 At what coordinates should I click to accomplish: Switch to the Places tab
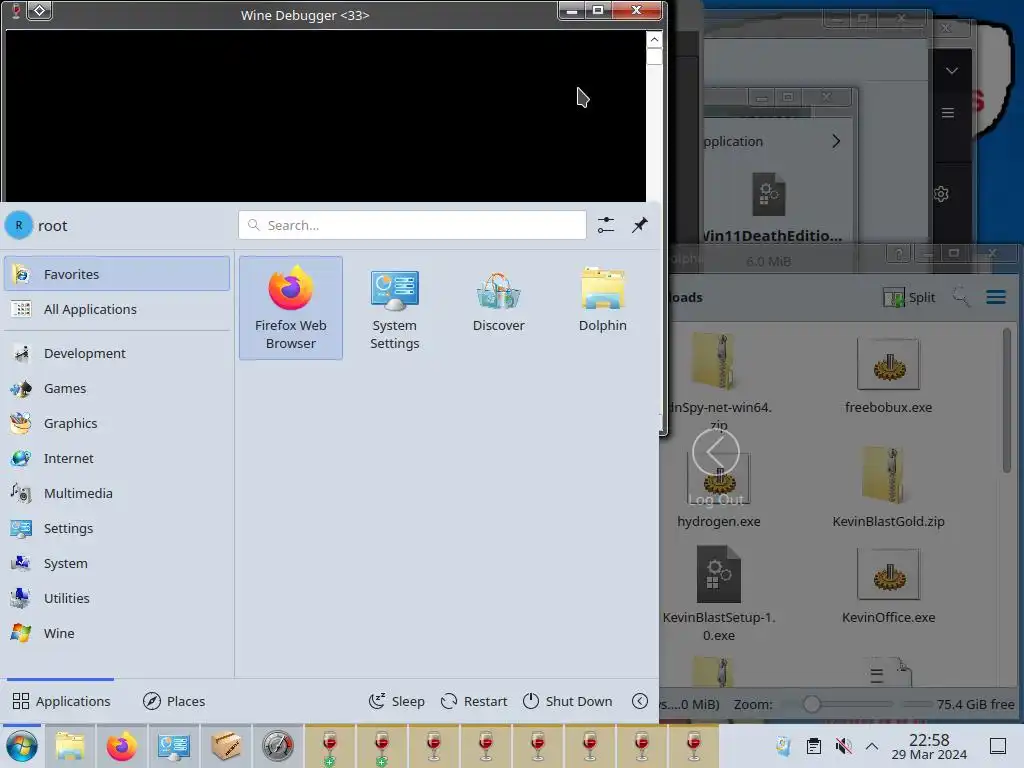coord(174,701)
